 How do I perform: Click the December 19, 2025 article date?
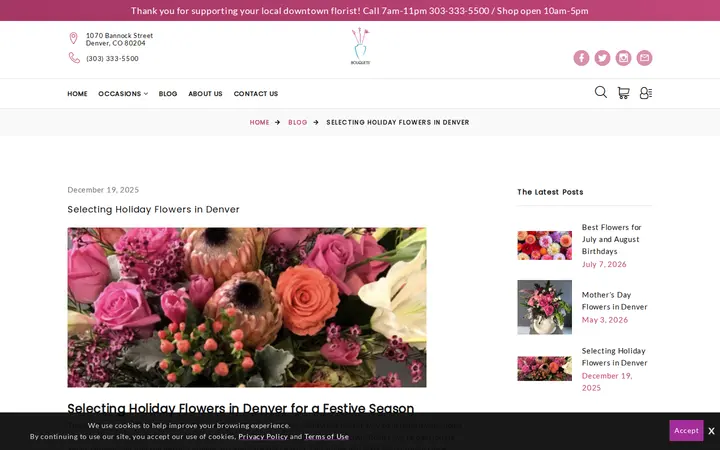coord(103,190)
